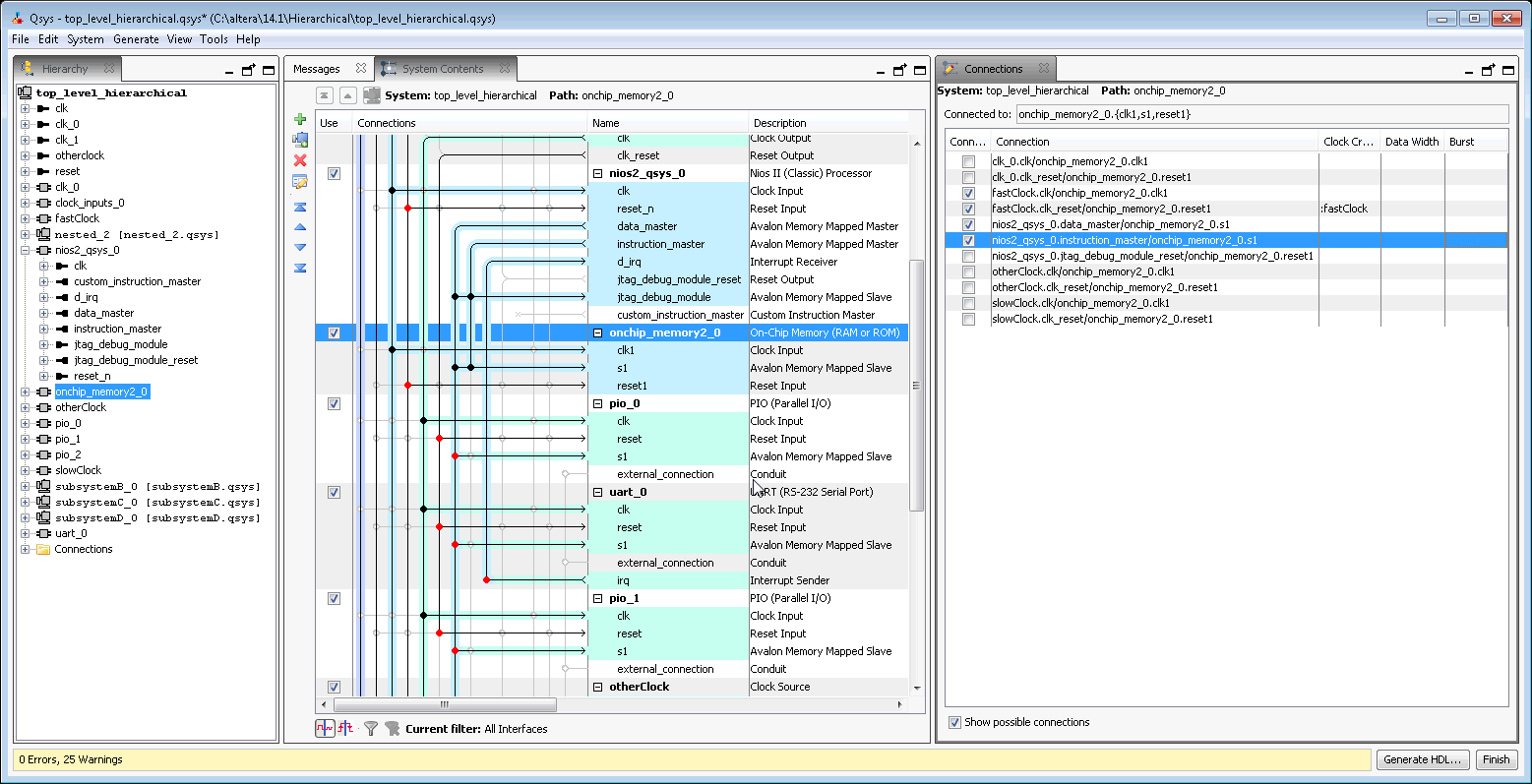
Task: Expand the subsystemB_0 tree node
Action: click(26, 486)
